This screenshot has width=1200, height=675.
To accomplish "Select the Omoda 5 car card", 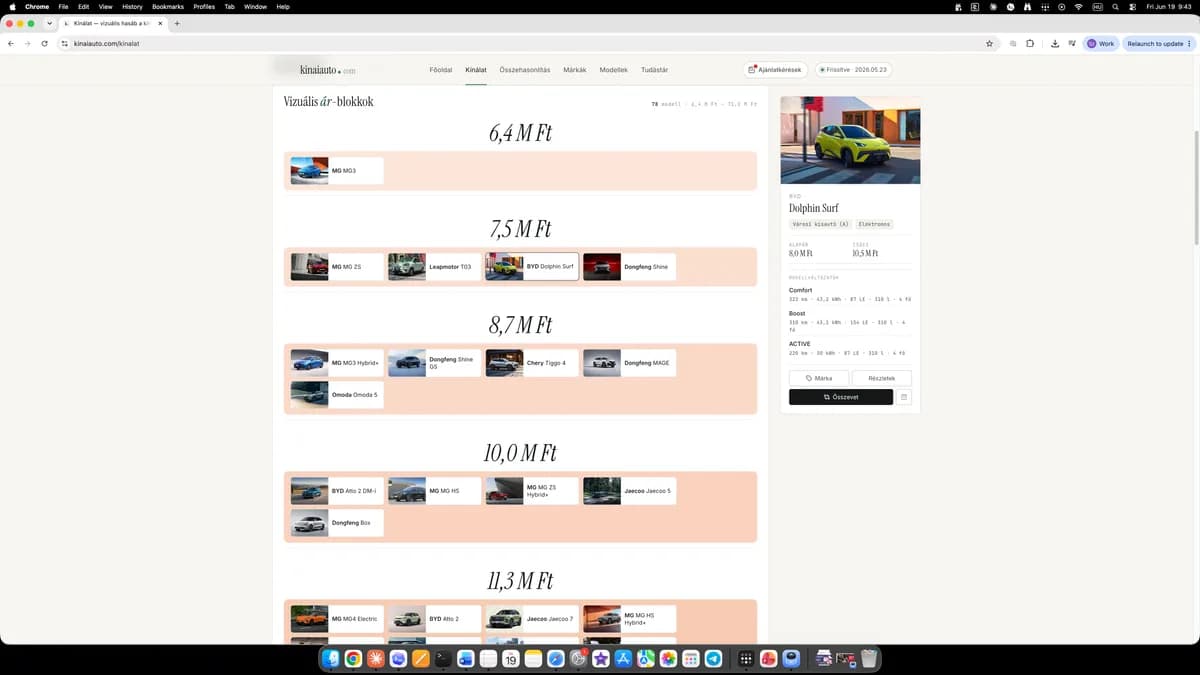I will click(336, 395).
